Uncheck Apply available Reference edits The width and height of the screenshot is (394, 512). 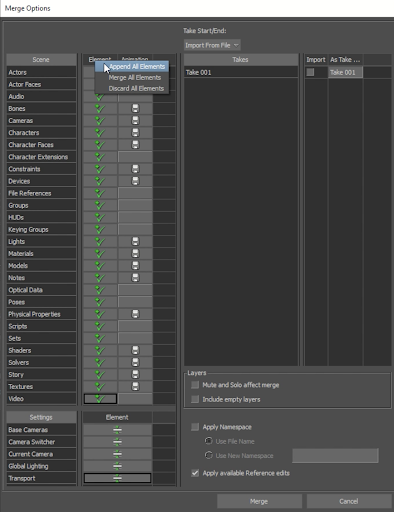[195, 473]
